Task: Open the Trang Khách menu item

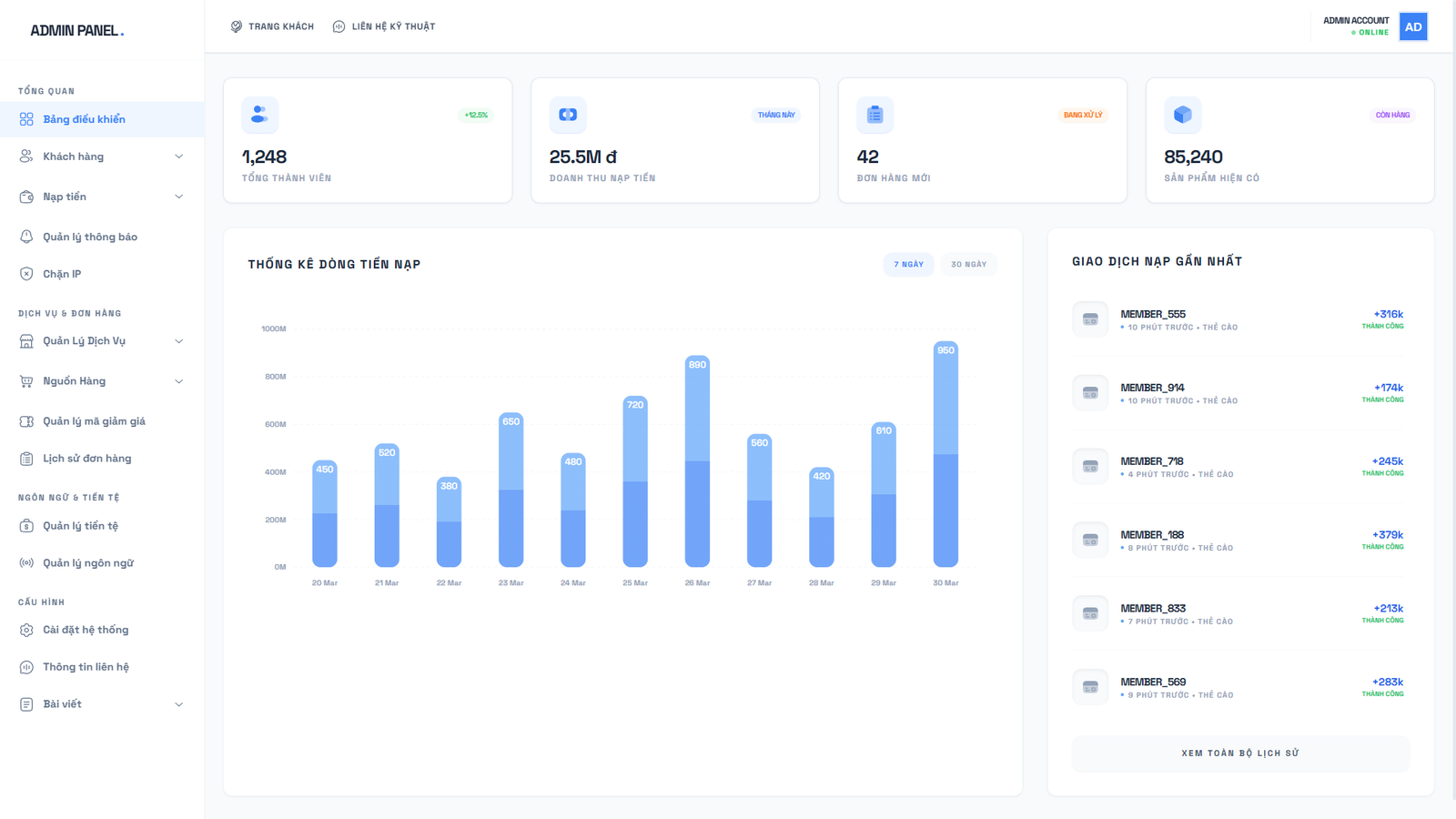Action: 271,26
